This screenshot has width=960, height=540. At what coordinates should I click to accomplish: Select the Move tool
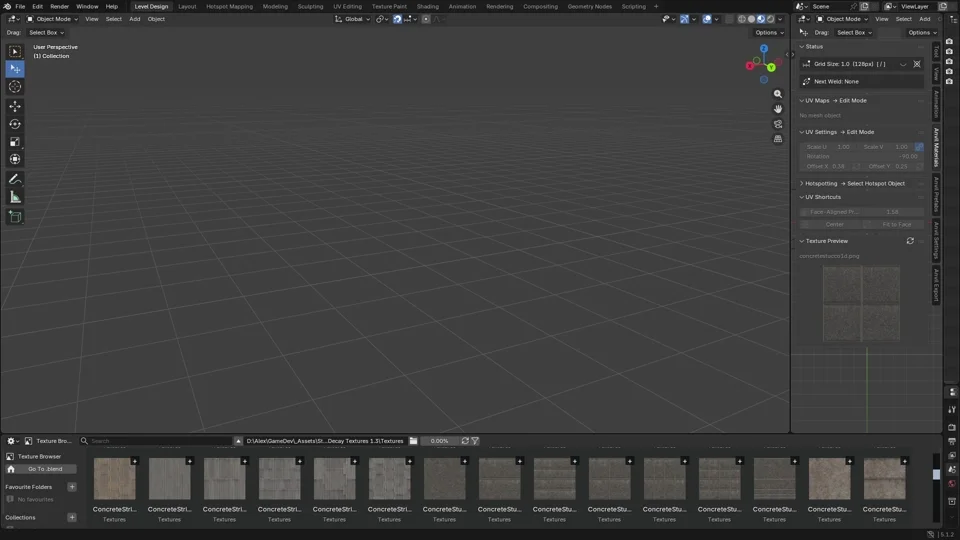click(x=15, y=107)
